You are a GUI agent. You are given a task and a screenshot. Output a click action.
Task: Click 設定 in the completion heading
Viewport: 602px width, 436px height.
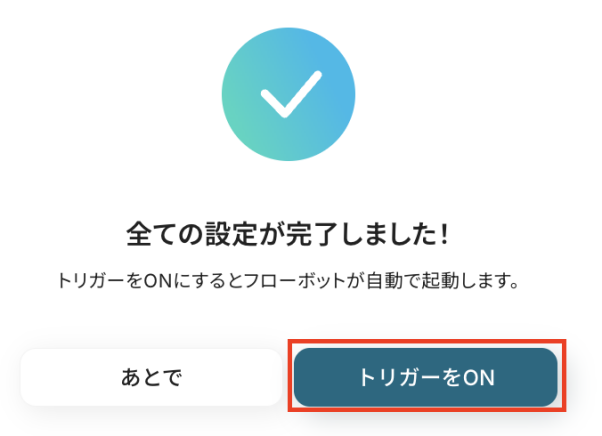point(231,233)
